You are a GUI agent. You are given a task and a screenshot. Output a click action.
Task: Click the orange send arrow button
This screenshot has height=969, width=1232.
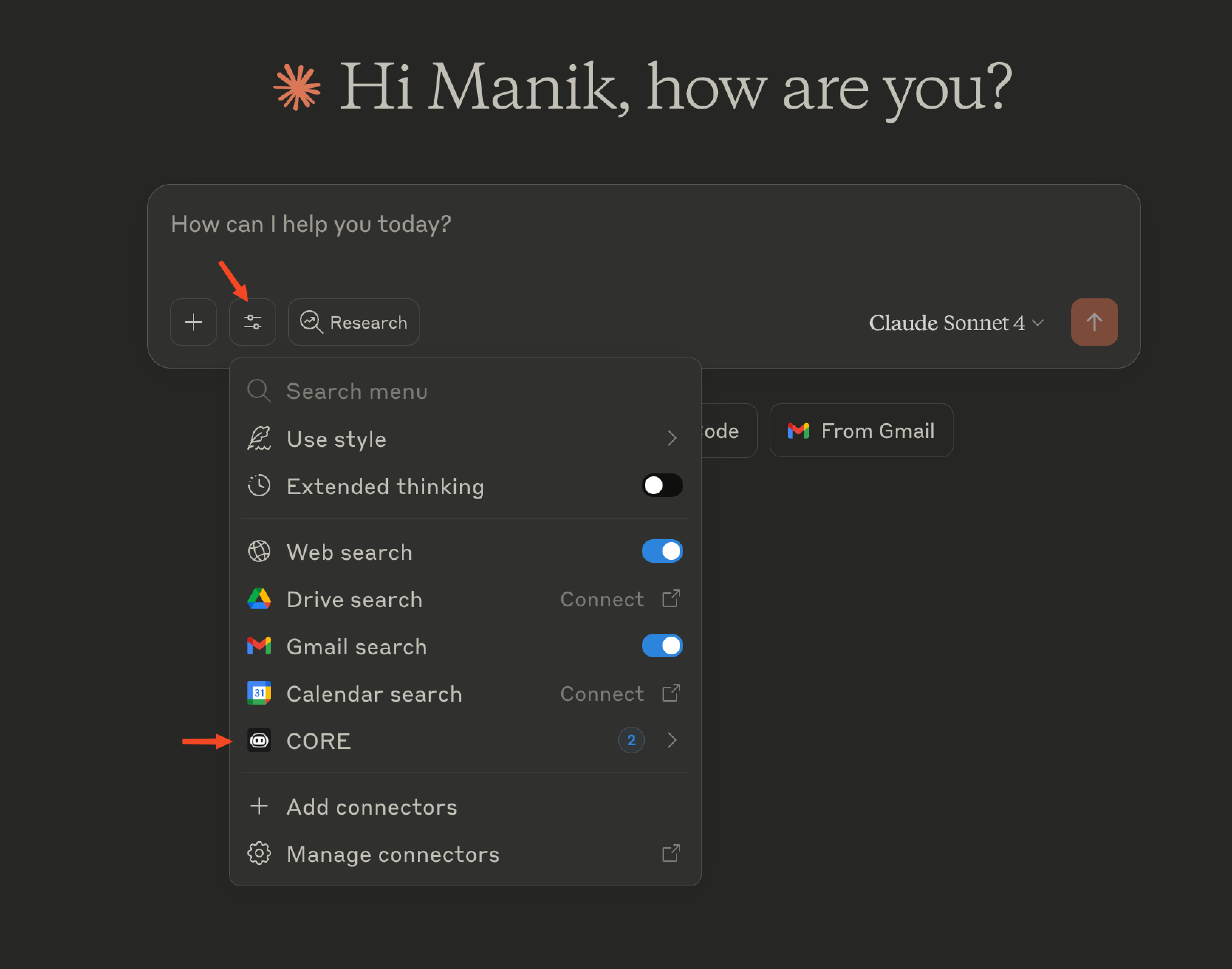1094,322
